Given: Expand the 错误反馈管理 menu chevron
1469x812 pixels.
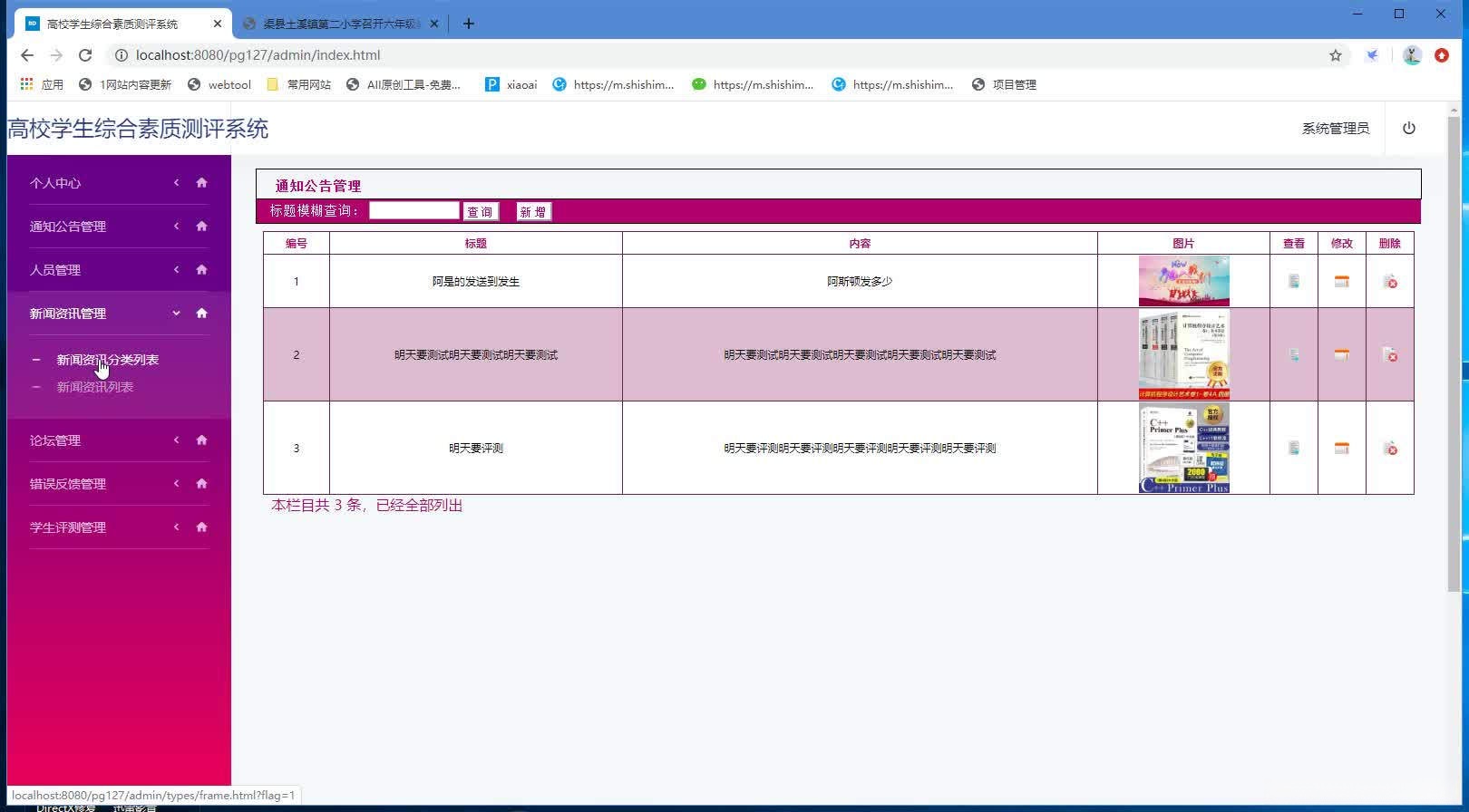Looking at the screenshot, I should coord(177,483).
